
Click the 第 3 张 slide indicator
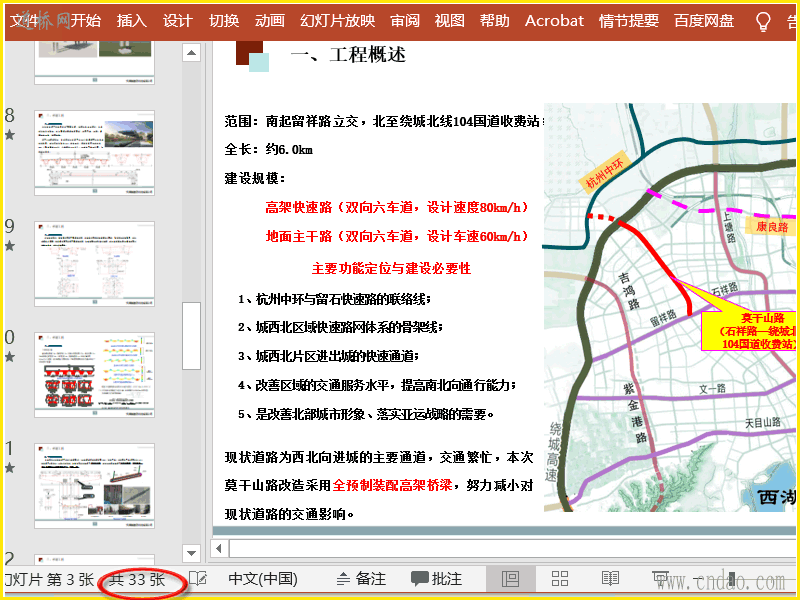(70, 579)
